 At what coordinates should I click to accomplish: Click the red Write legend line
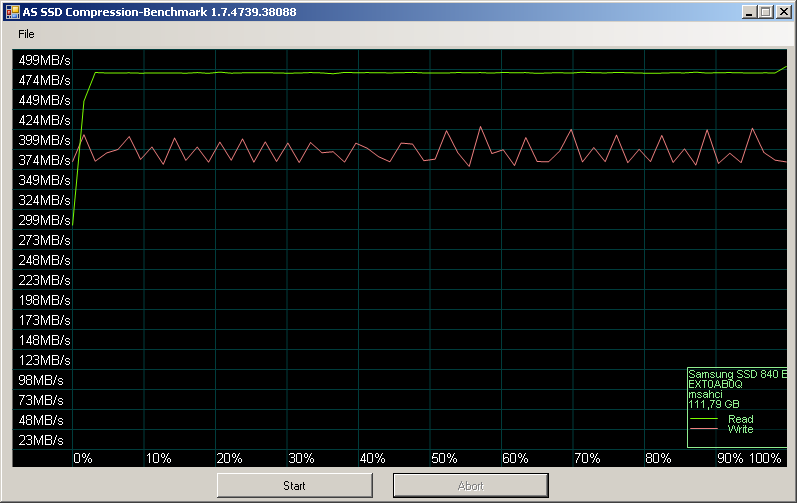point(704,429)
